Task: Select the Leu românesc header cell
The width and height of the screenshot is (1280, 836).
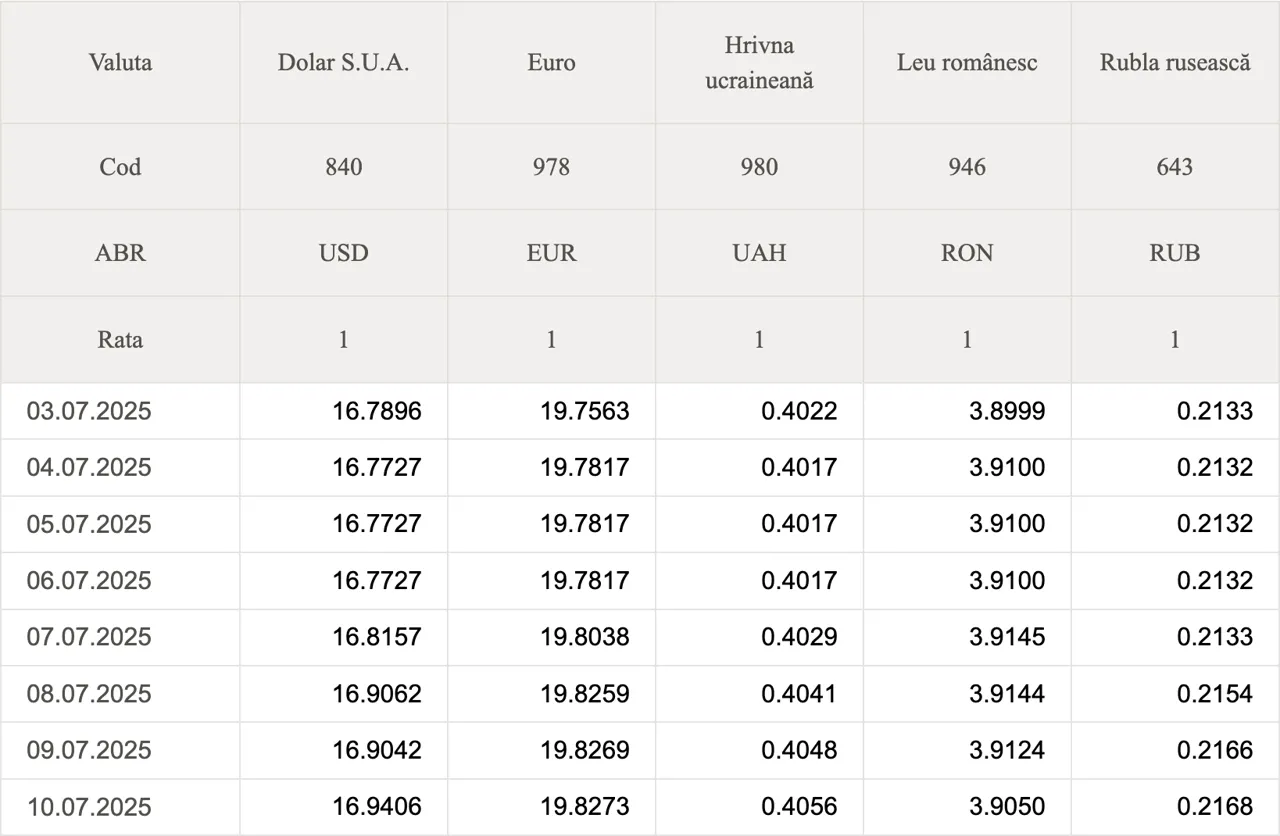Action: [x=967, y=62]
